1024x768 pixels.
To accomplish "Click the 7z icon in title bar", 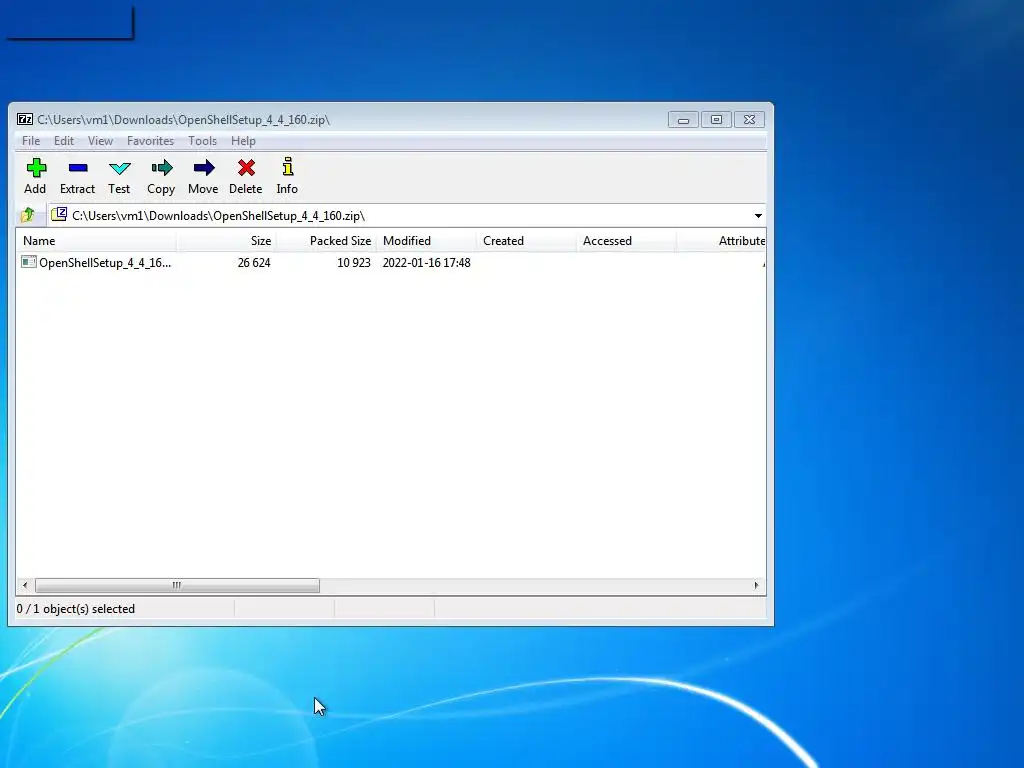I will (25, 120).
